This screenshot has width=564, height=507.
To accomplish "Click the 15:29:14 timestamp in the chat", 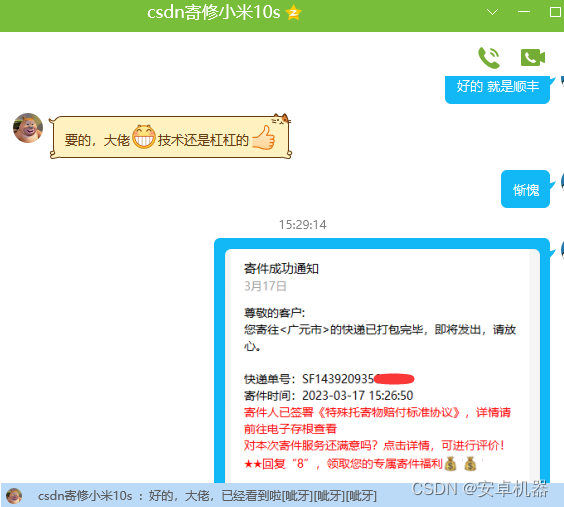I will click(303, 225).
